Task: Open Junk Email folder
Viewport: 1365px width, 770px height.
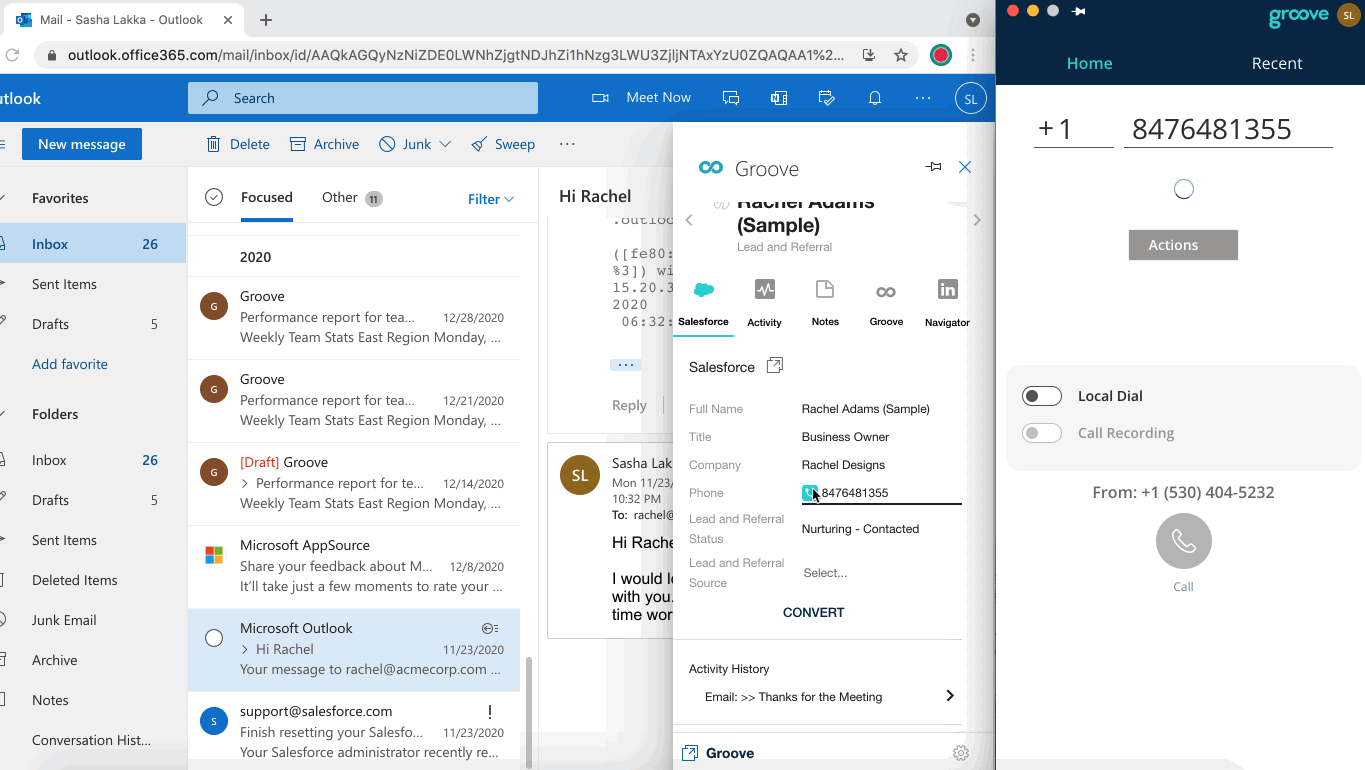Action: (x=64, y=620)
